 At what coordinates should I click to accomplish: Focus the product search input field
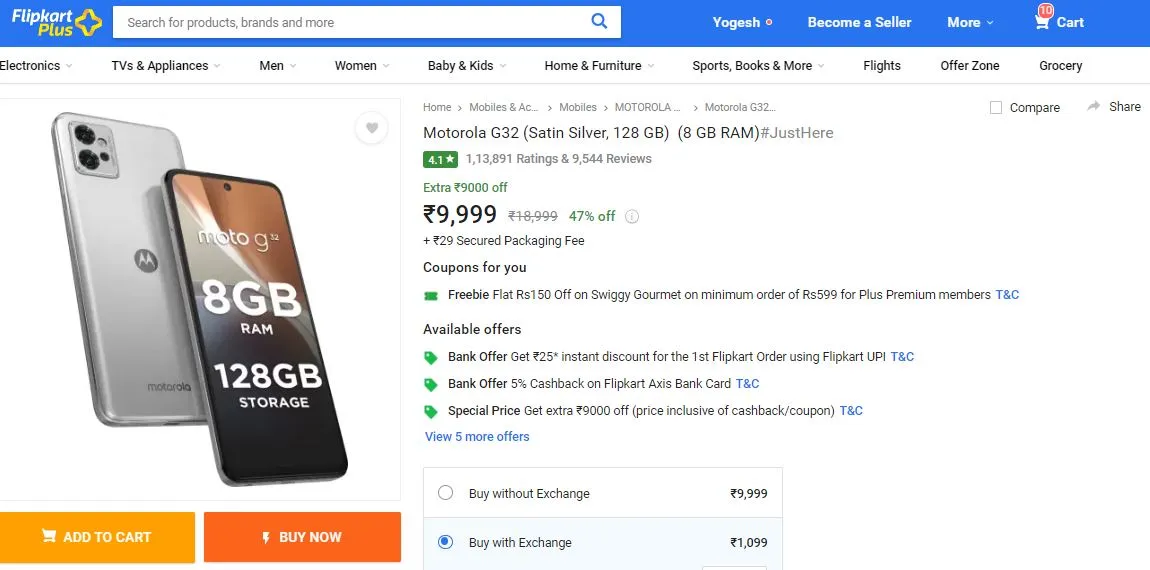[x=352, y=22]
